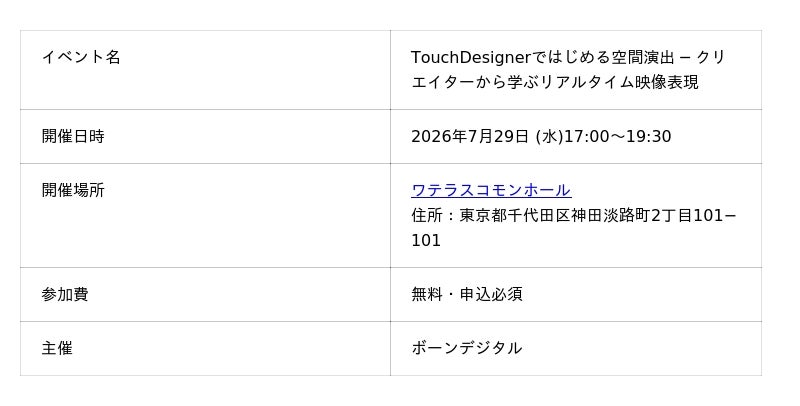The width and height of the screenshot is (800, 406).
Task: Click the 主催 label cell
Action: pyautogui.click(x=205, y=348)
